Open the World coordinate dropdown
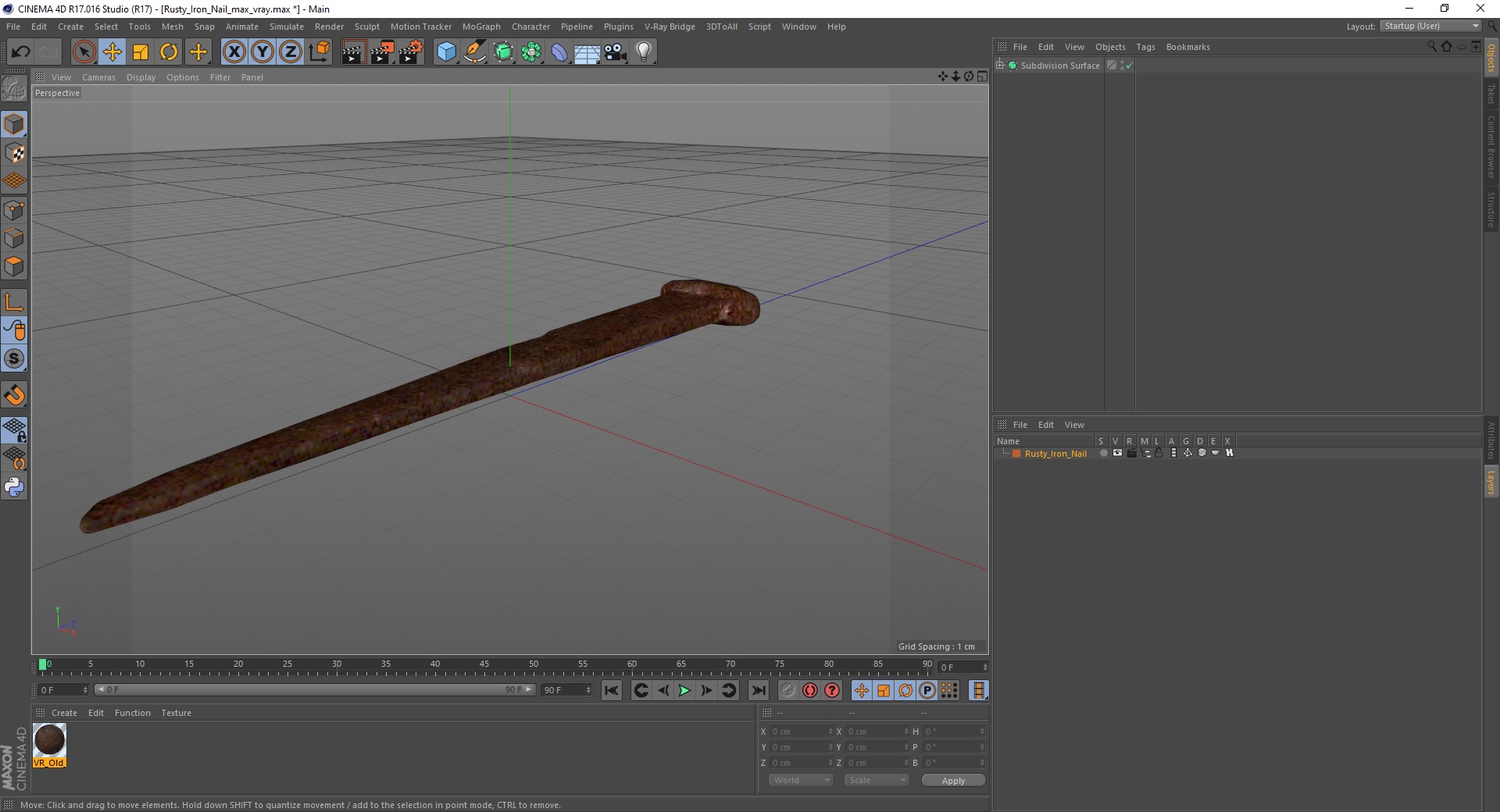The image size is (1500, 812). point(801,780)
